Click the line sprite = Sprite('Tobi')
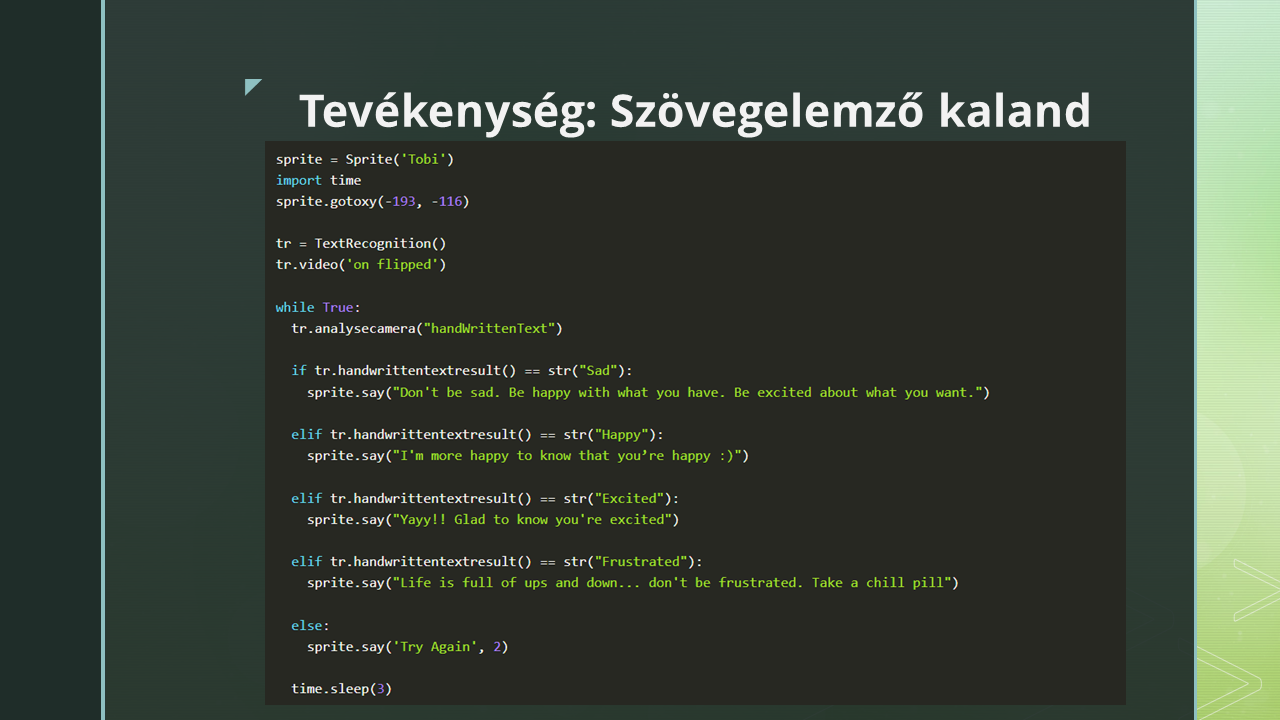The image size is (1280, 720). [x=365, y=159]
